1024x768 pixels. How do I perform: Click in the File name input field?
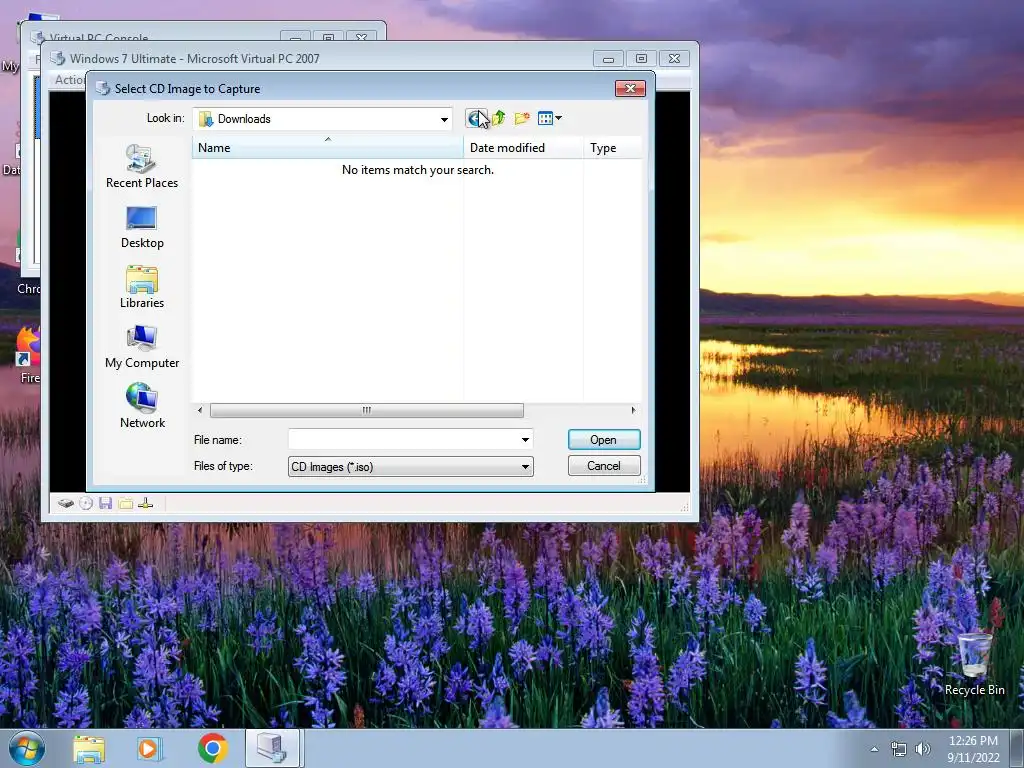click(403, 440)
